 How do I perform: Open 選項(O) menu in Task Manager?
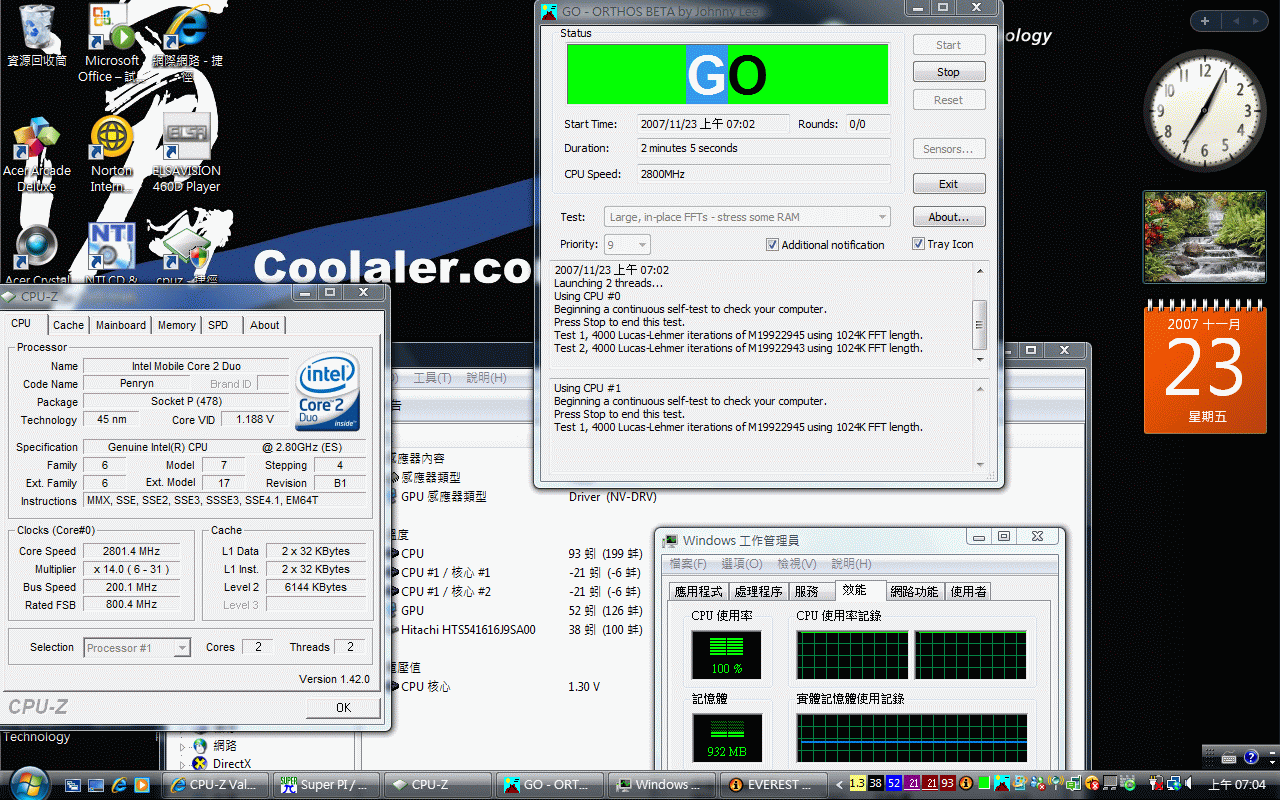click(x=742, y=564)
